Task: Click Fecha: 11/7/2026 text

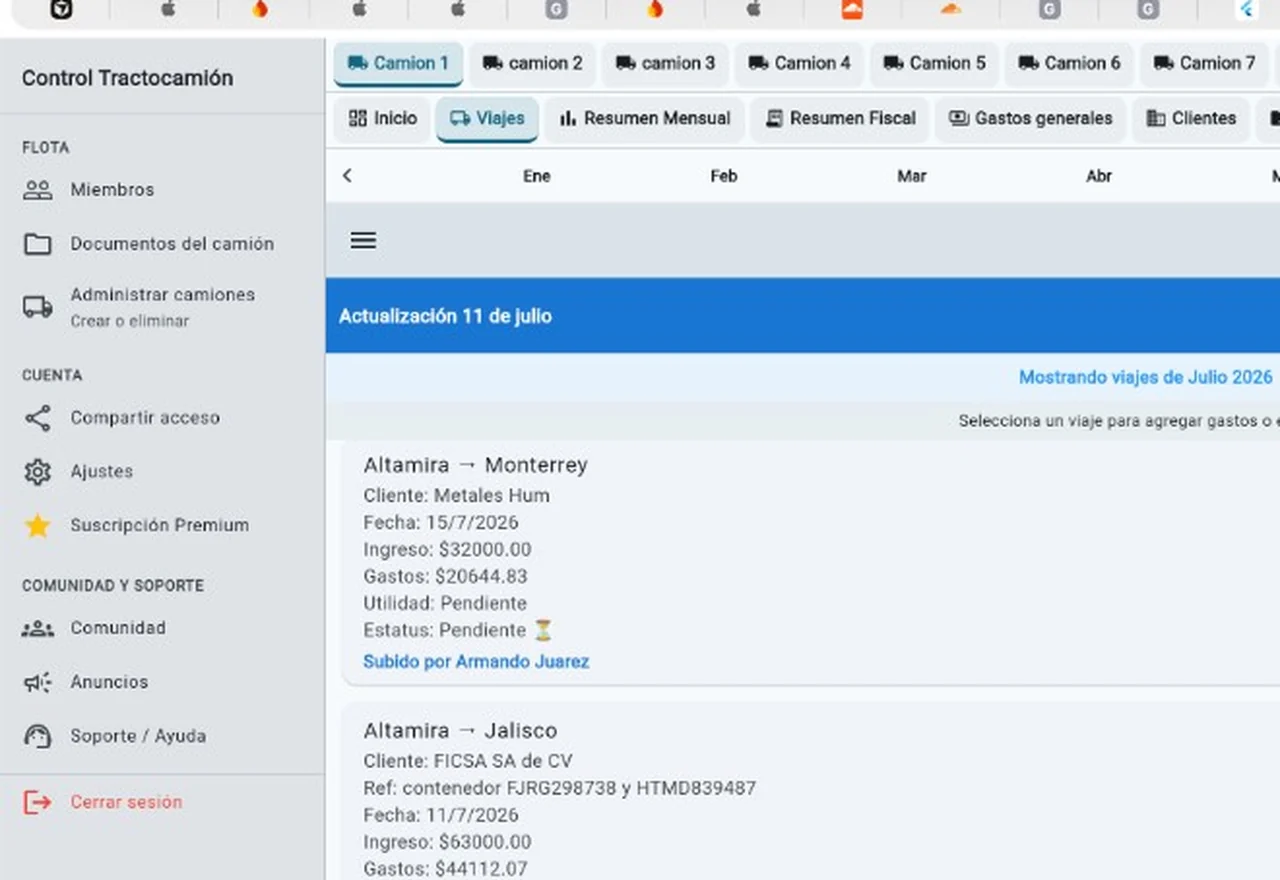Action: (441, 816)
